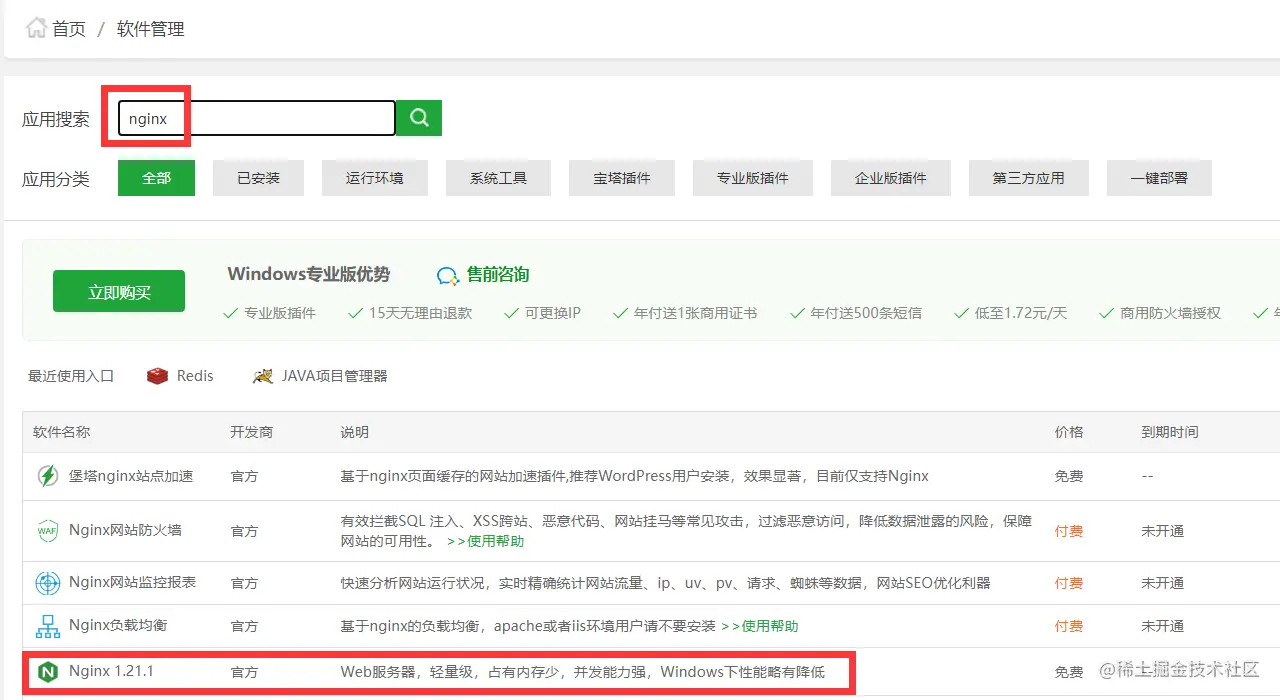Open the Redis recent entry
The height and width of the screenshot is (700, 1280).
[x=195, y=376]
